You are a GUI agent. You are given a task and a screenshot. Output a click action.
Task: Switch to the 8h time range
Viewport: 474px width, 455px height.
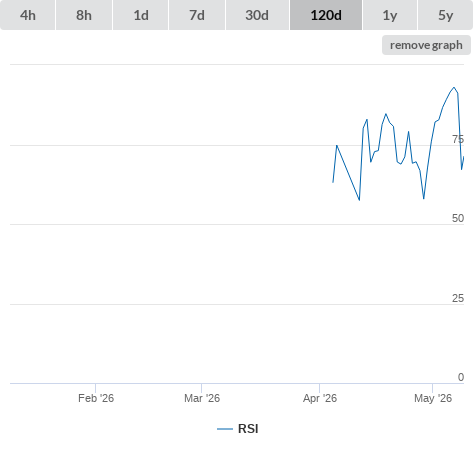tap(84, 15)
